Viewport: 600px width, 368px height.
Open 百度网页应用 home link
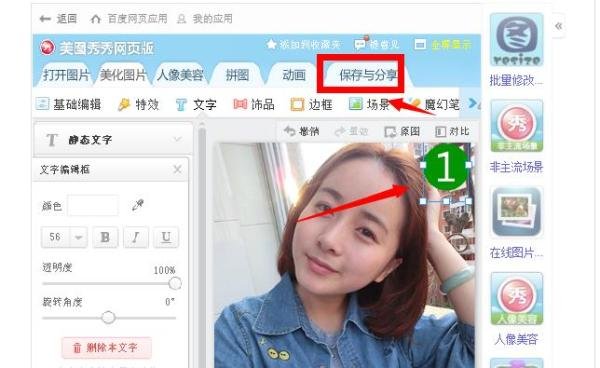point(129,19)
